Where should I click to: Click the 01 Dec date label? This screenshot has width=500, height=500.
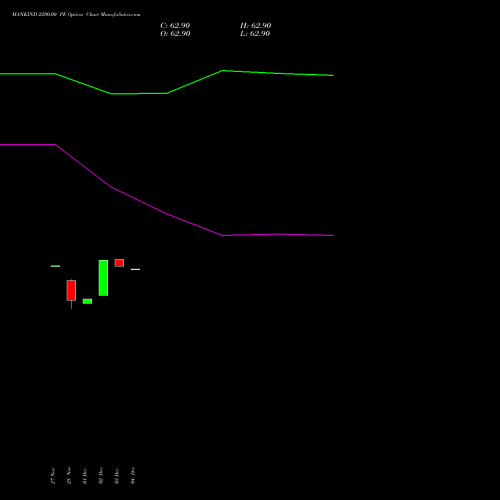click(85, 476)
